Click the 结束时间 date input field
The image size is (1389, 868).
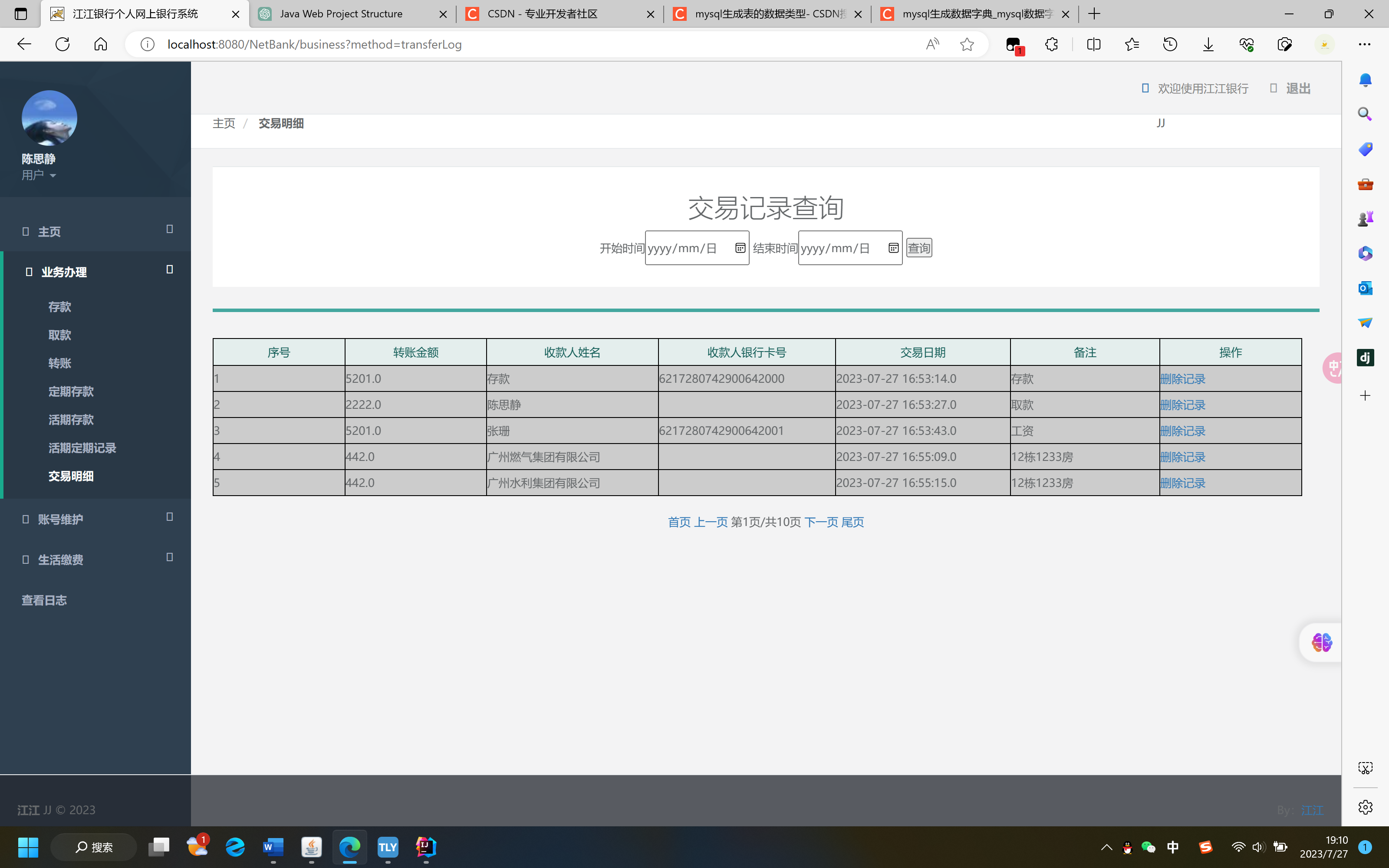click(850, 248)
